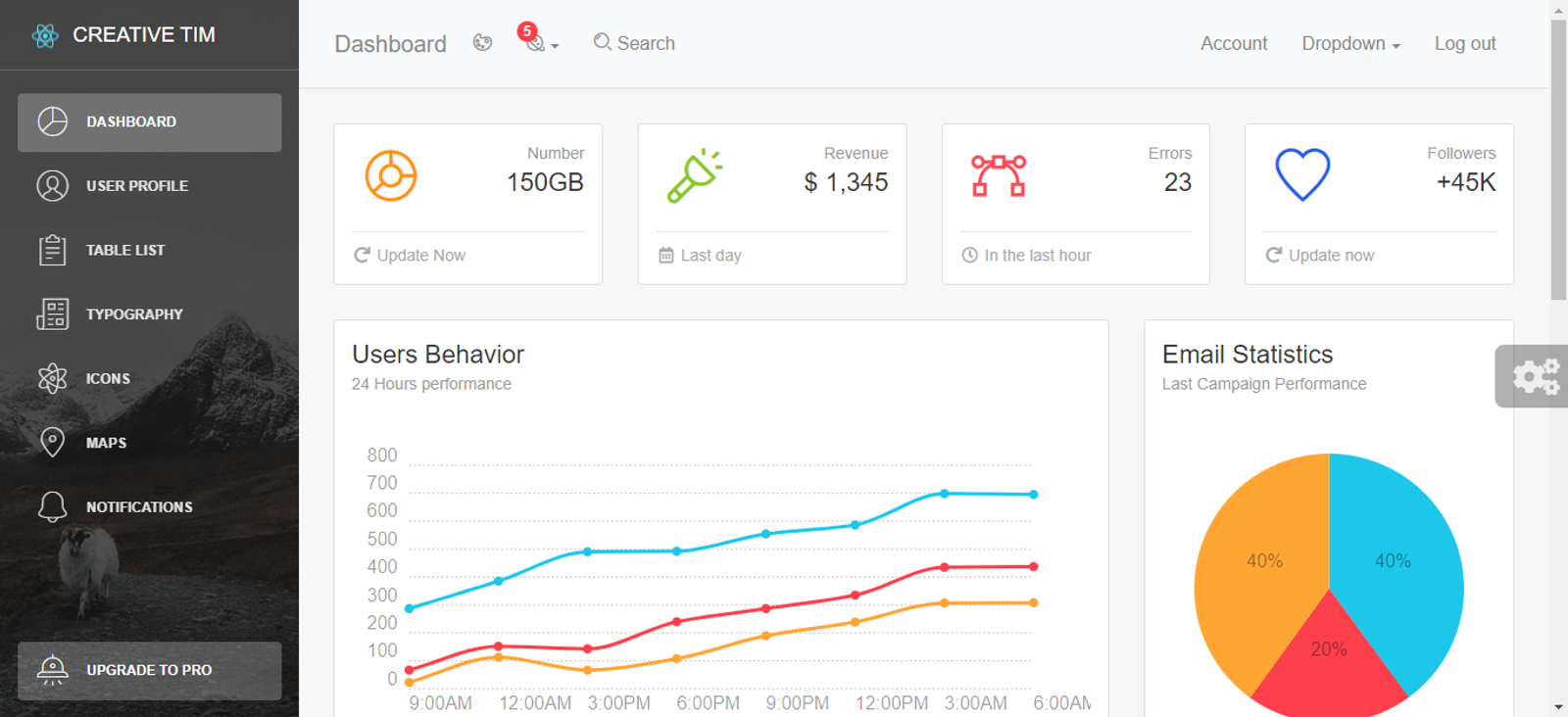This screenshot has width=1568, height=717.
Task: Click Update now in Followers card
Action: click(1320, 256)
